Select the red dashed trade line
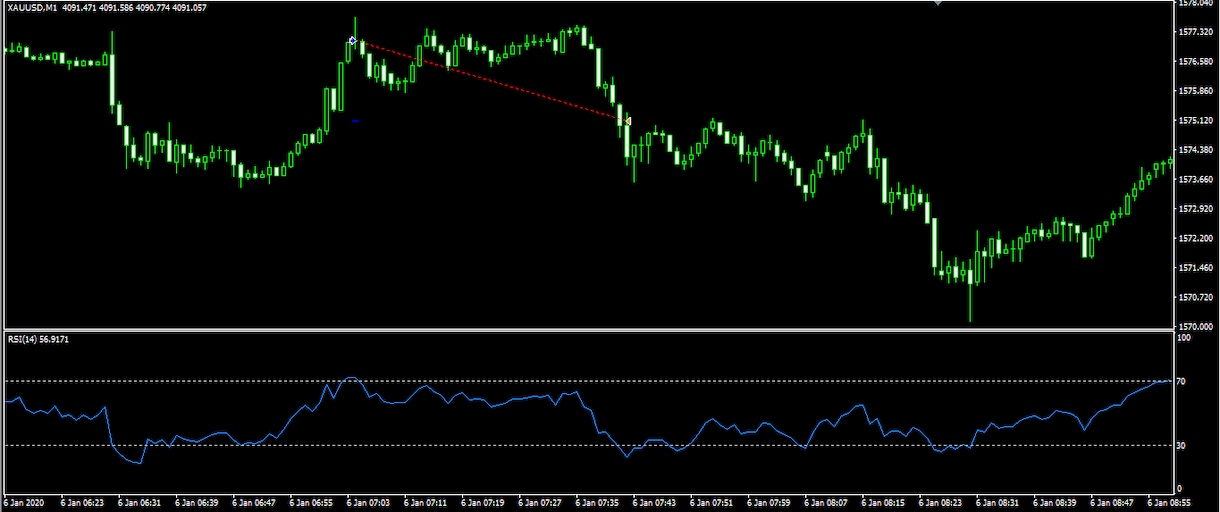 (x=490, y=81)
